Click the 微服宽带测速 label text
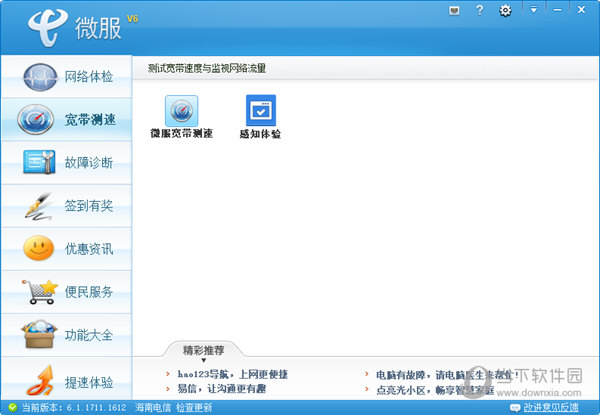Viewport: 600px width, 415px height. click(181, 133)
